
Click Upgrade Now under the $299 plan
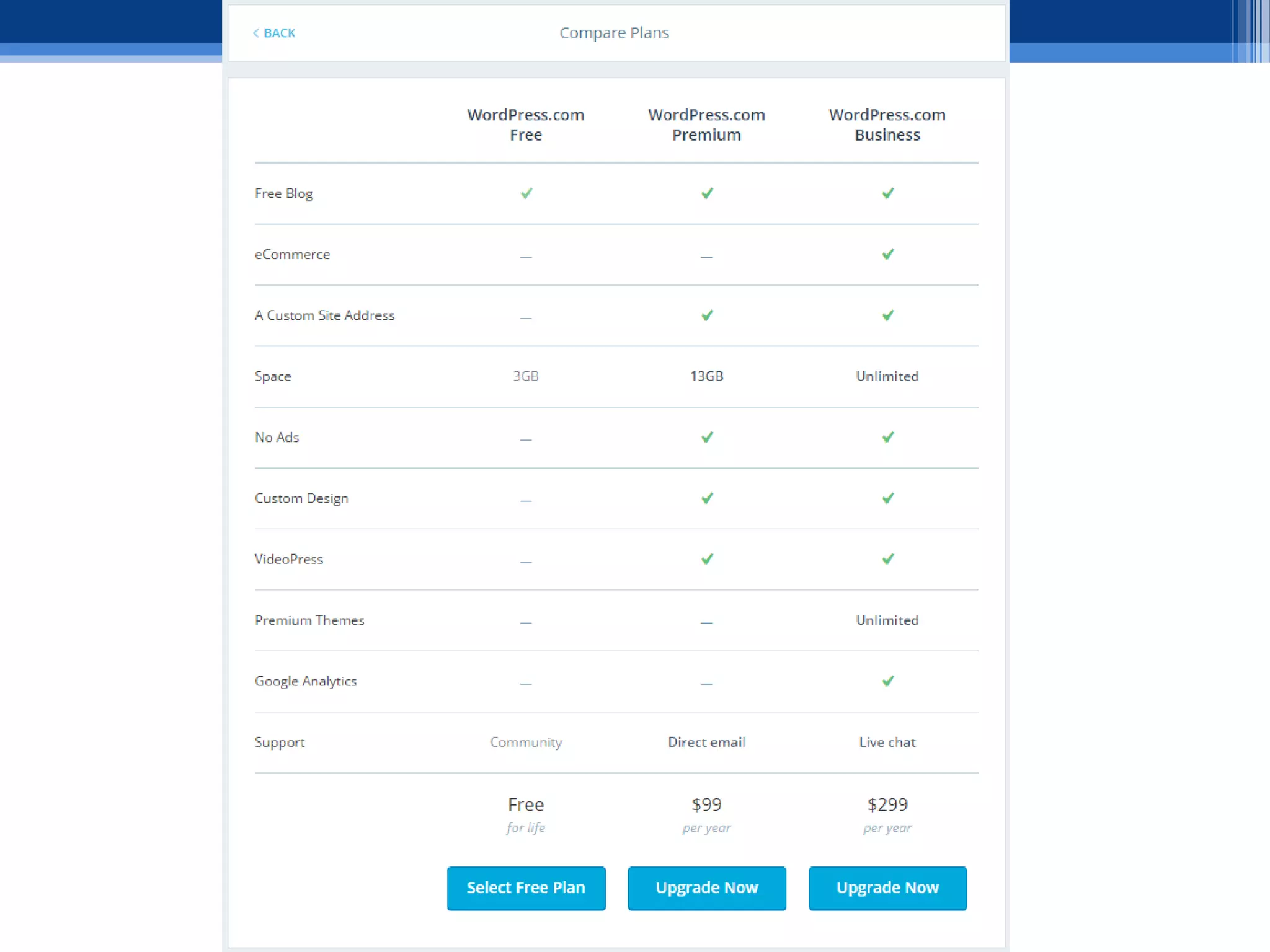[887, 888]
